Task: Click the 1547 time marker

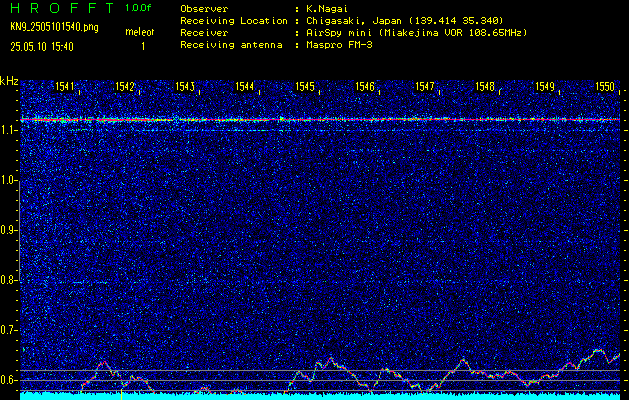Action: [424, 86]
